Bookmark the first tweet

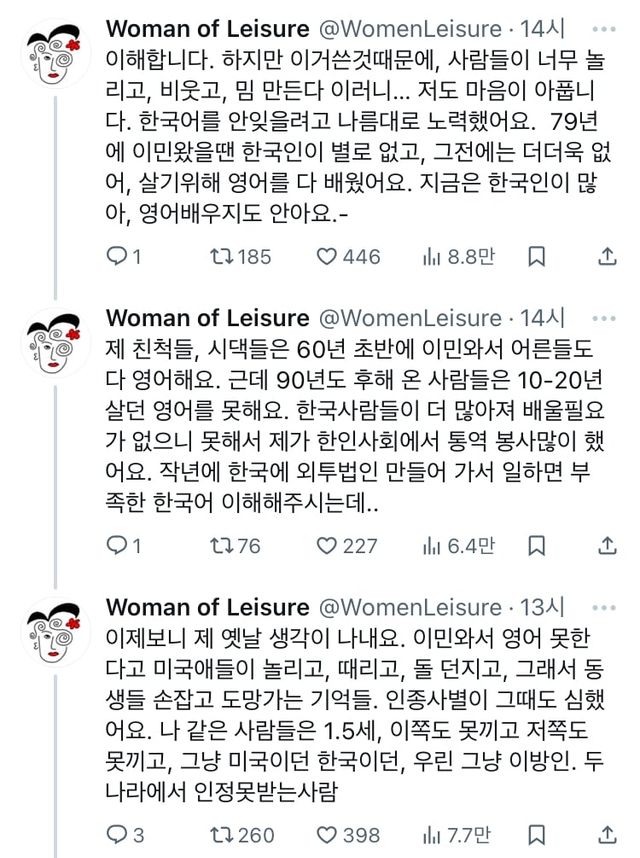click(536, 257)
